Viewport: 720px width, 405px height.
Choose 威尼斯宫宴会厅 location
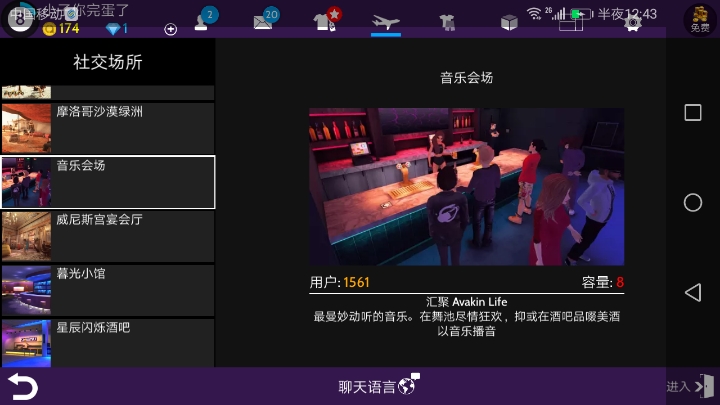pos(108,236)
